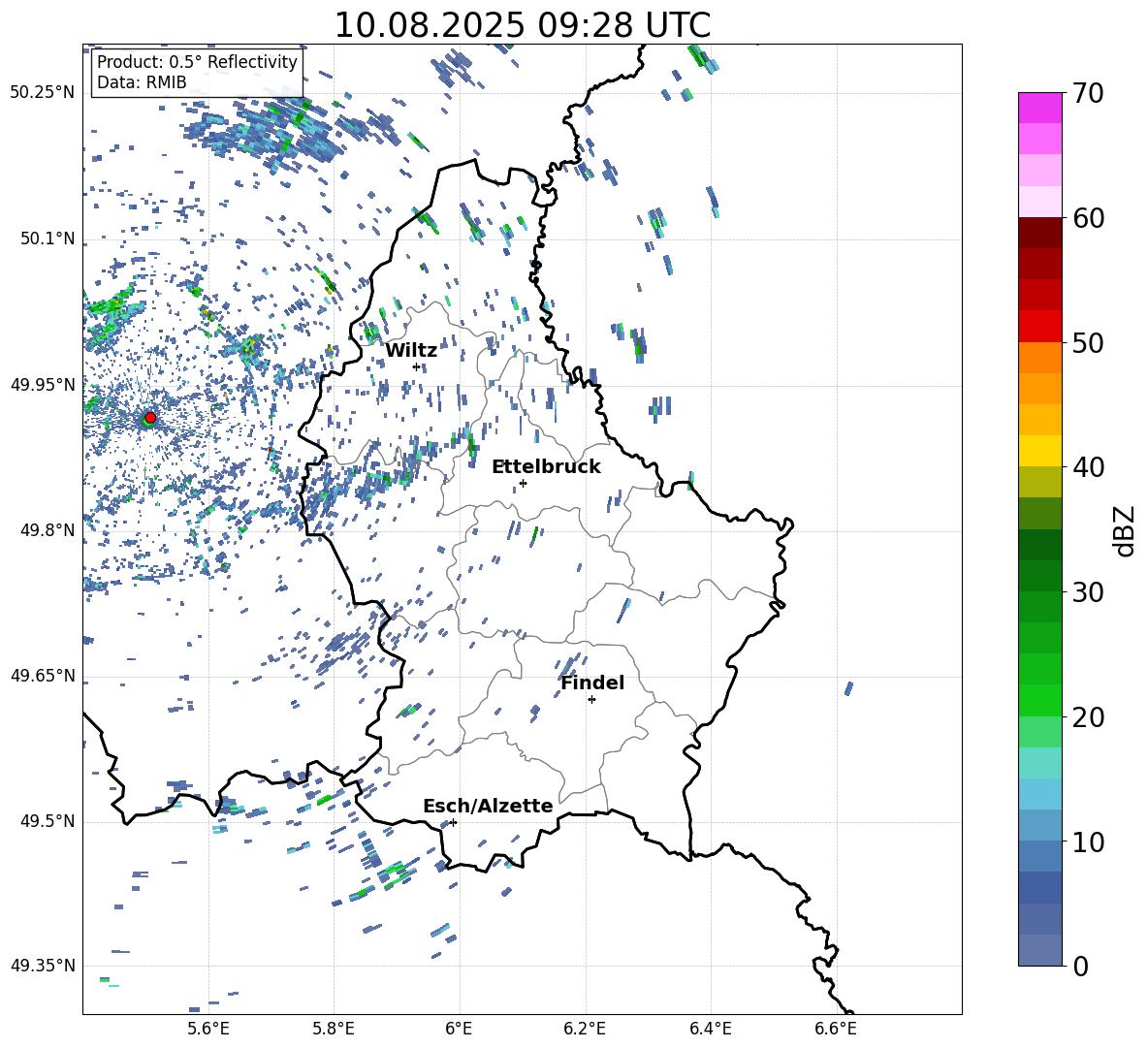1148x1048 pixels.
Task: Click the 70 tick on the colorbar
Action: [1088, 93]
